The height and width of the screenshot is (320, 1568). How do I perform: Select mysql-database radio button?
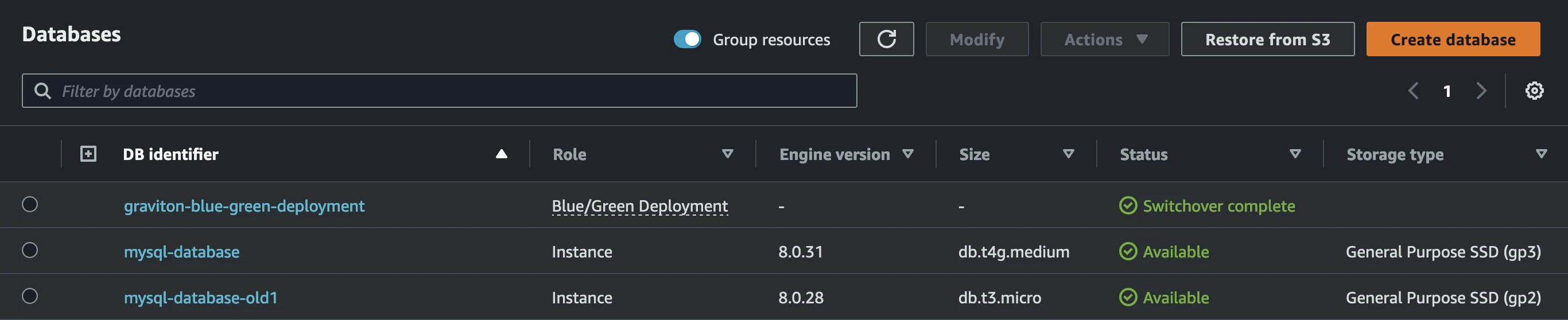[30, 250]
